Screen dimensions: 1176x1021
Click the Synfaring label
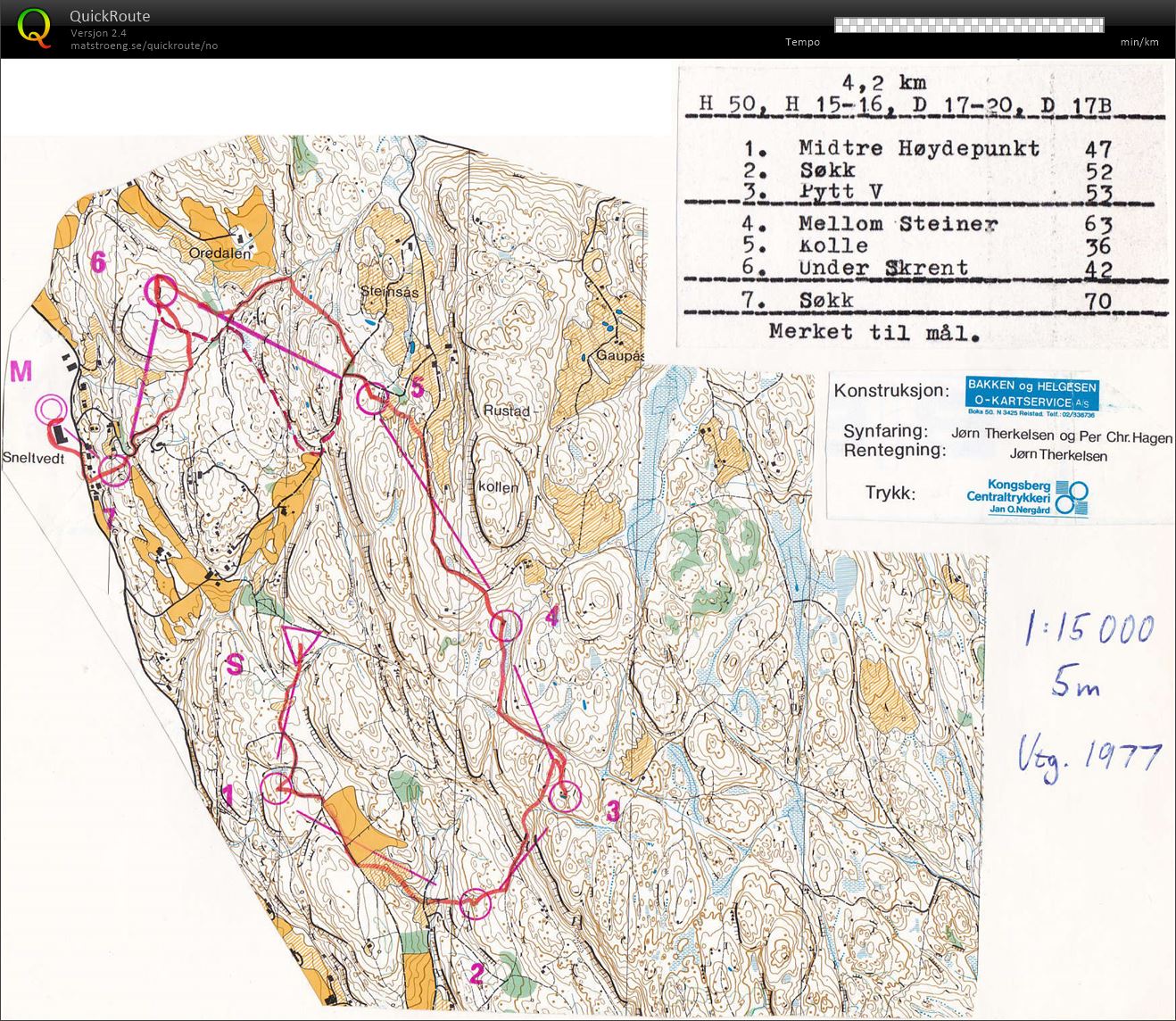886,431
